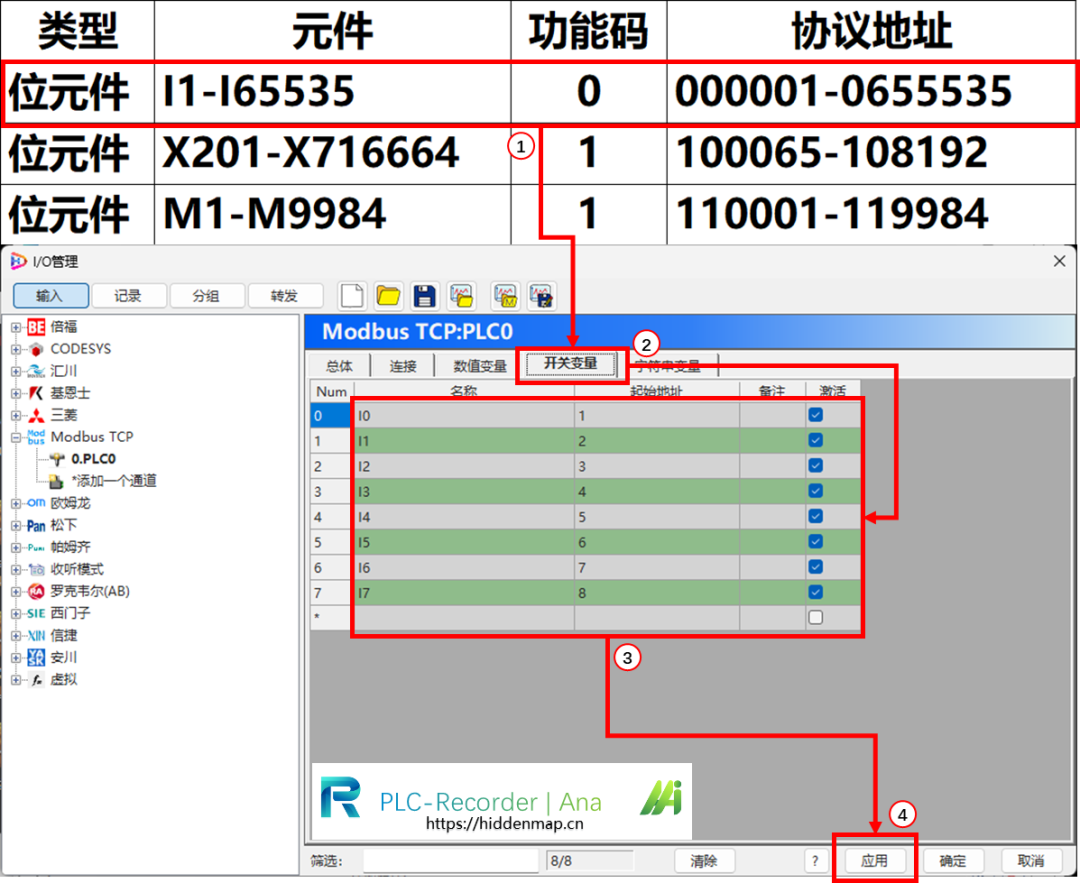The width and height of the screenshot is (1080, 883).
Task: Click the CODESYS red cube icon
Action: (x=36, y=349)
